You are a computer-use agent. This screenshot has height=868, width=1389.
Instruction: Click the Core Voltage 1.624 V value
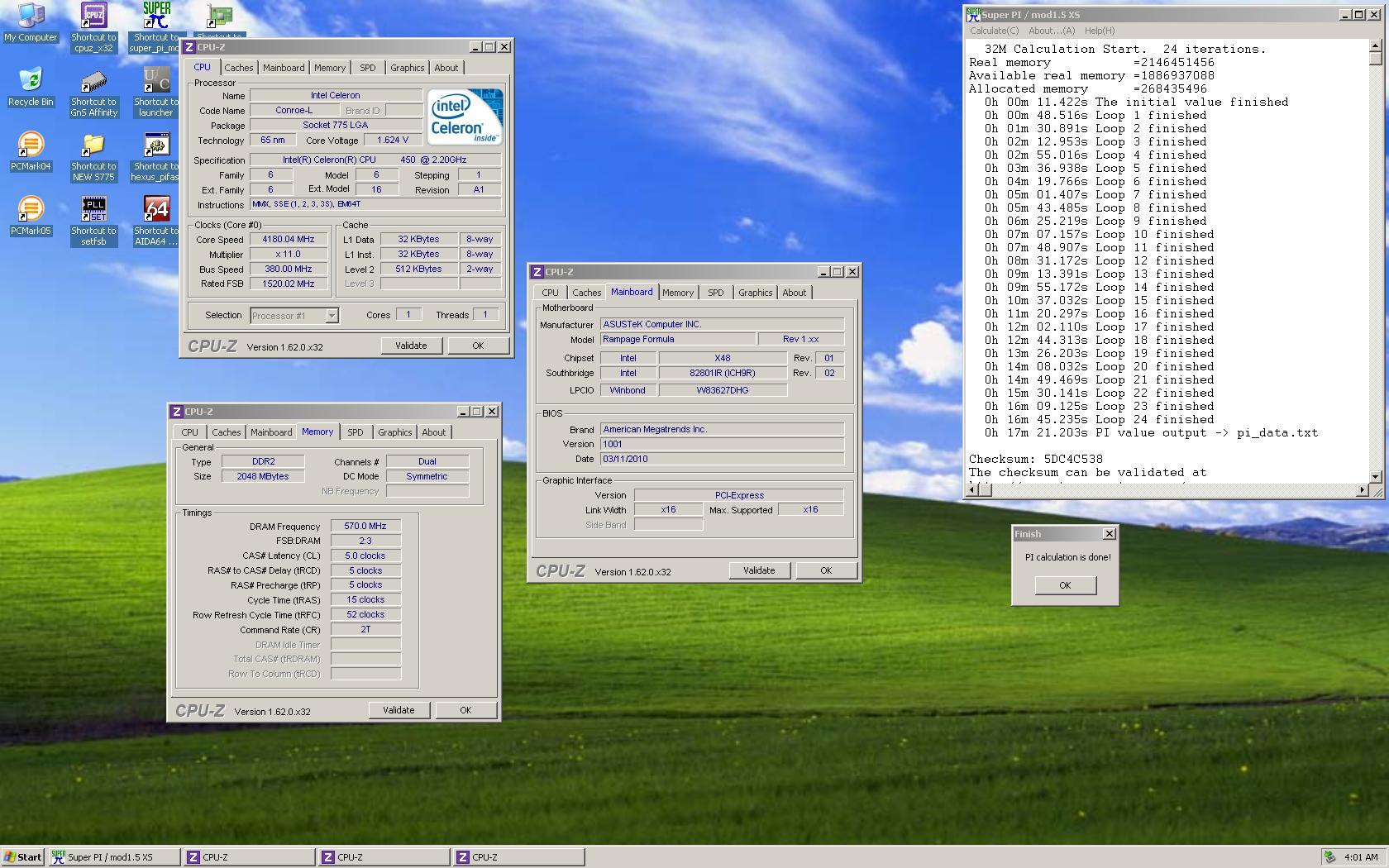[x=393, y=141]
